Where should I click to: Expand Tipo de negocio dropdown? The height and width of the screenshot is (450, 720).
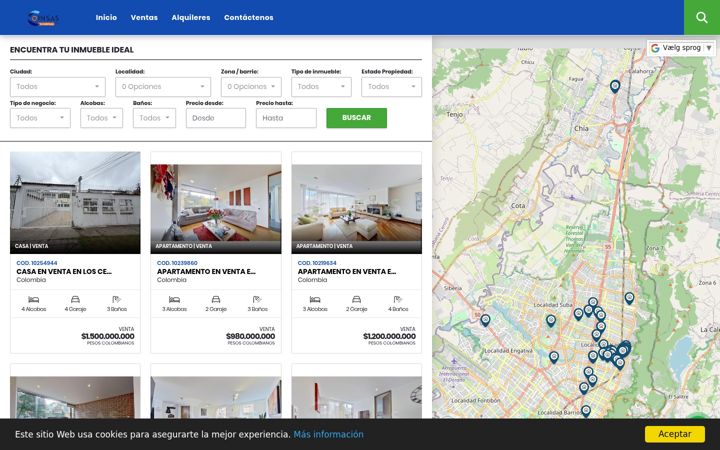click(40, 118)
